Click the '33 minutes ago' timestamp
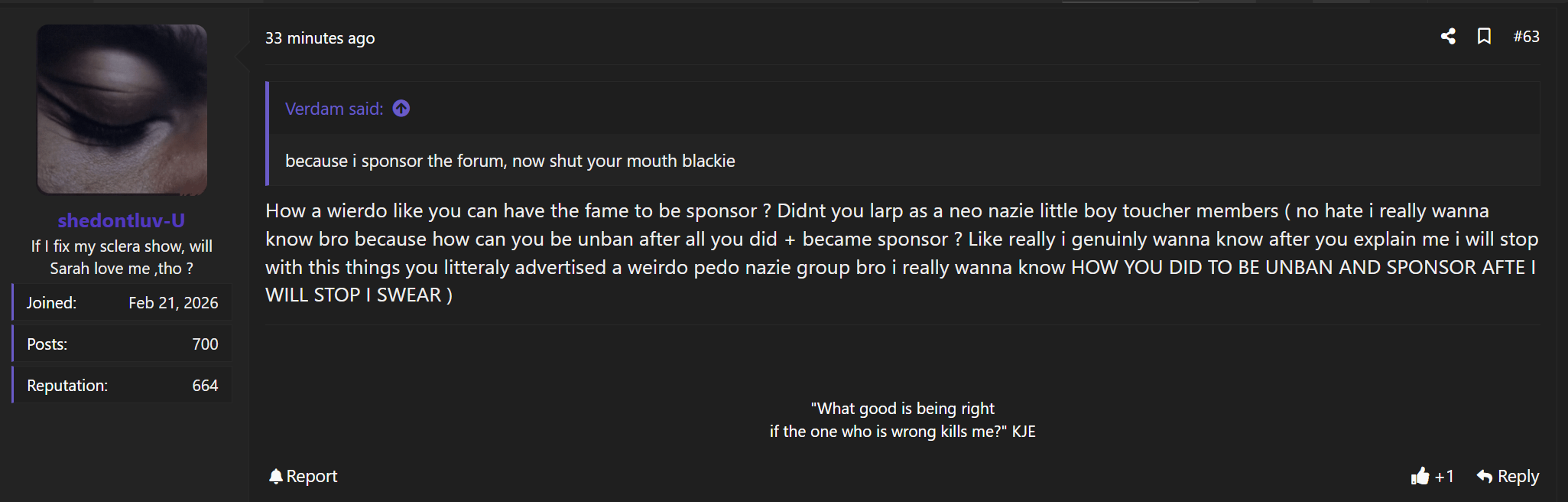The width and height of the screenshot is (1568, 502). point(320,38)
